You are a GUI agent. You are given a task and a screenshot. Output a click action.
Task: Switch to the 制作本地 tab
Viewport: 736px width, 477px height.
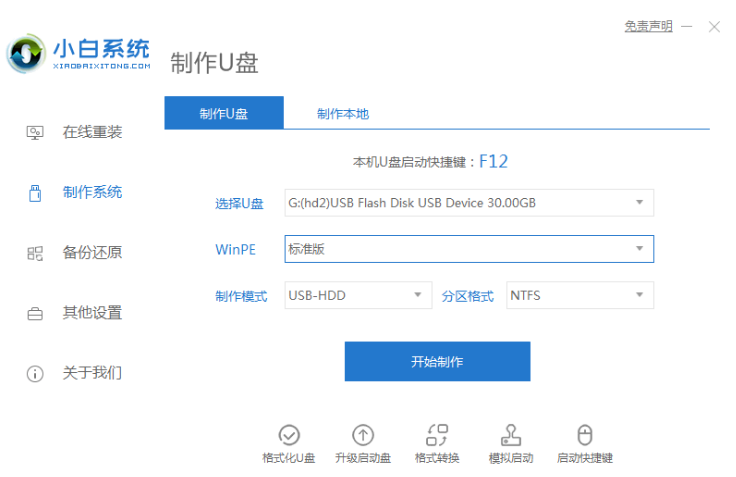tap(343, 113)
